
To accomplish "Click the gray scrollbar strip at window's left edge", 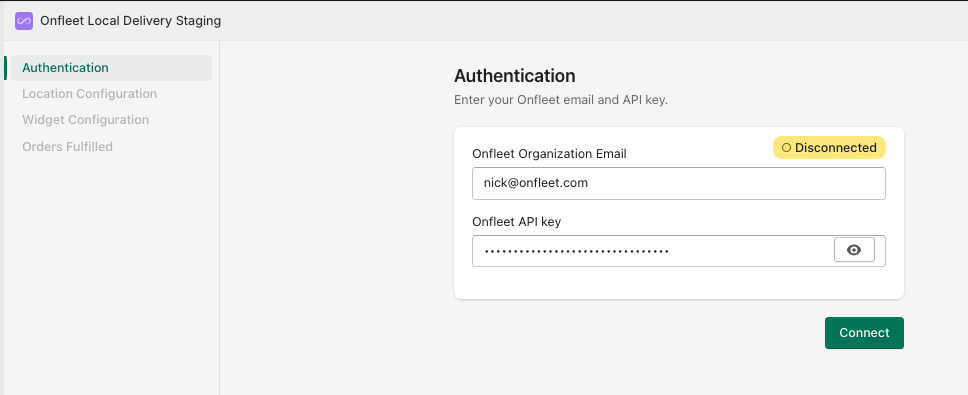I will coord(2,218).
